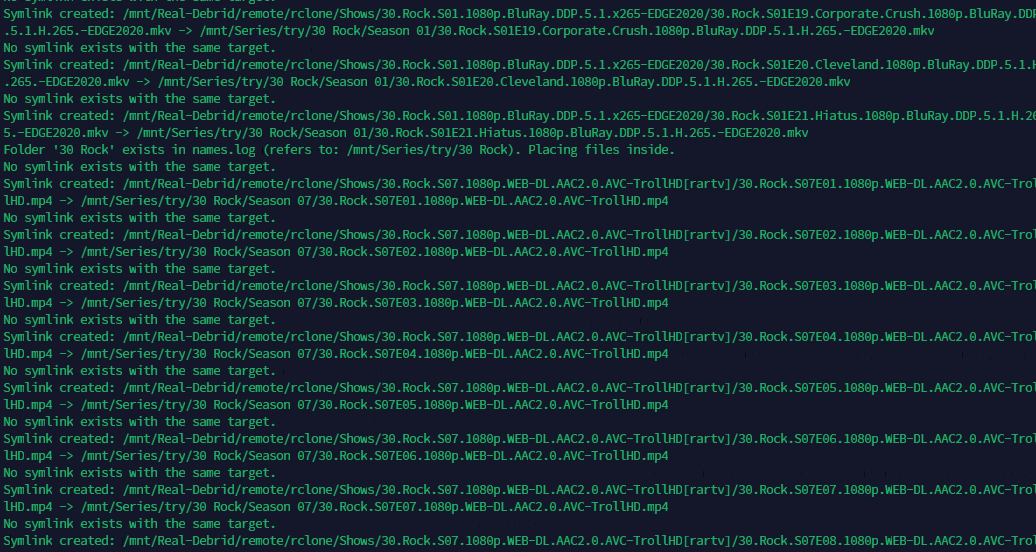The image size is (1036, 552).
Task: Select the 'Symlink created' line for S01E20.Cleveland
Action: (519, 65)
